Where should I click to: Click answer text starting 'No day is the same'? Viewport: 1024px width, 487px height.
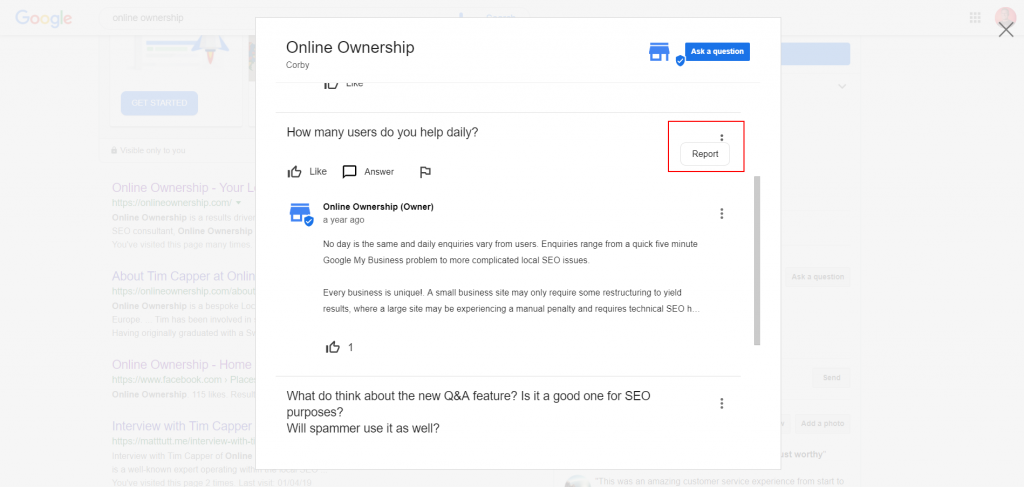tap(511, 252)
